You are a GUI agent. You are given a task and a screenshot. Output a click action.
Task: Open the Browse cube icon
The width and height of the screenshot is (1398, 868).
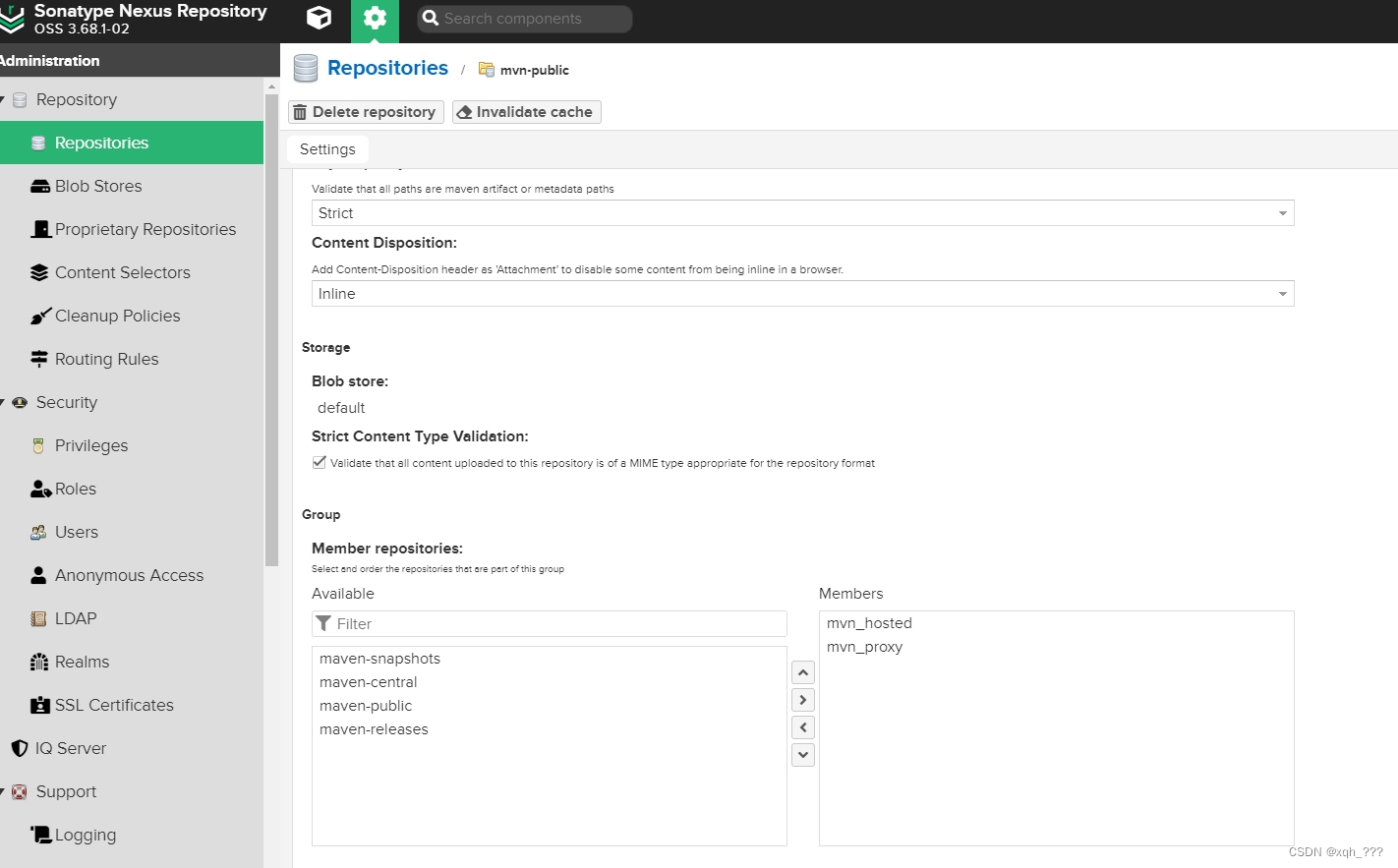pyautogui.click(x=320, y=18)
